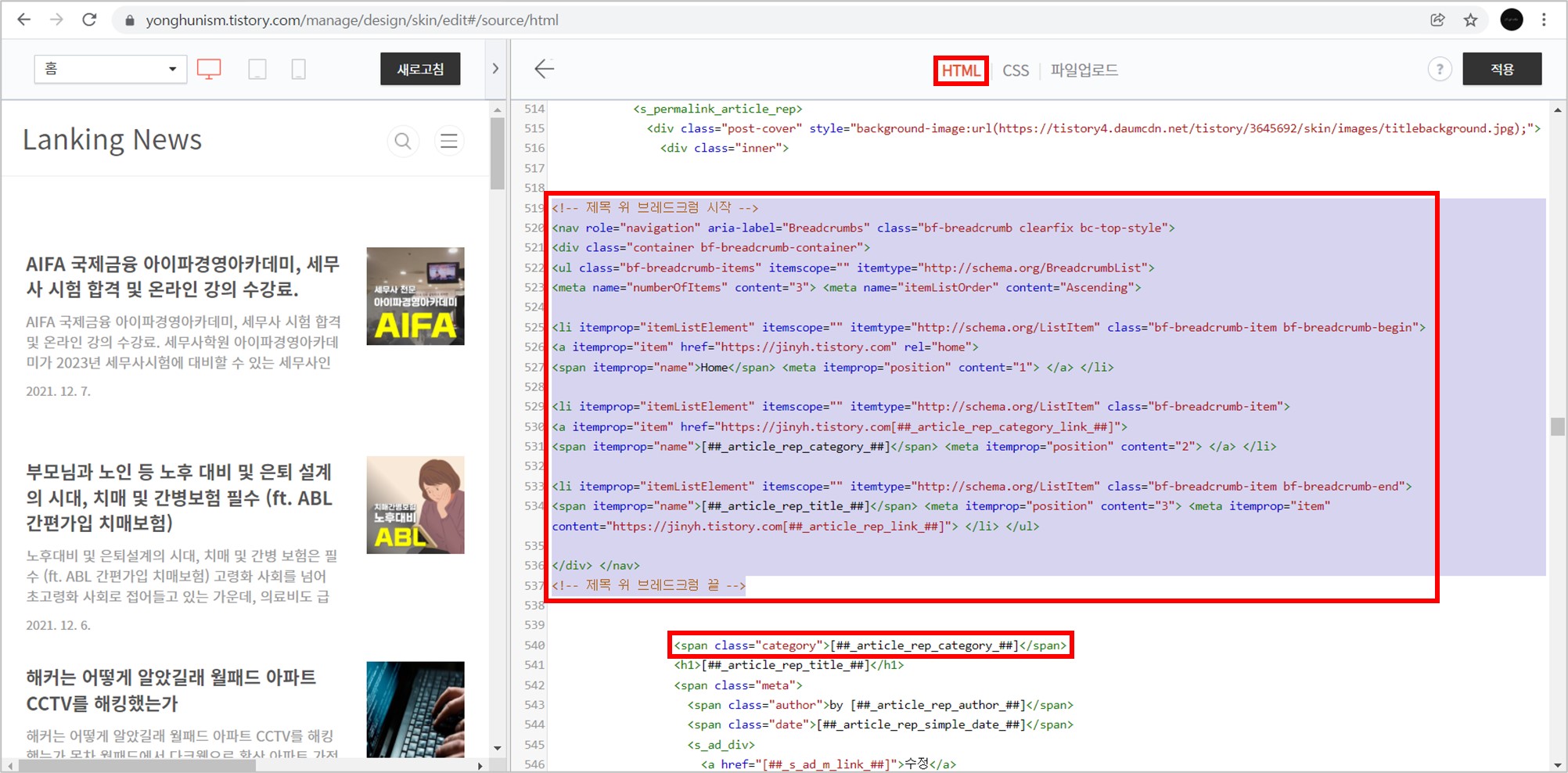Go back from the skin editor
The width and height of the screenshot is (1568, 773).
[x=545, y=69]
